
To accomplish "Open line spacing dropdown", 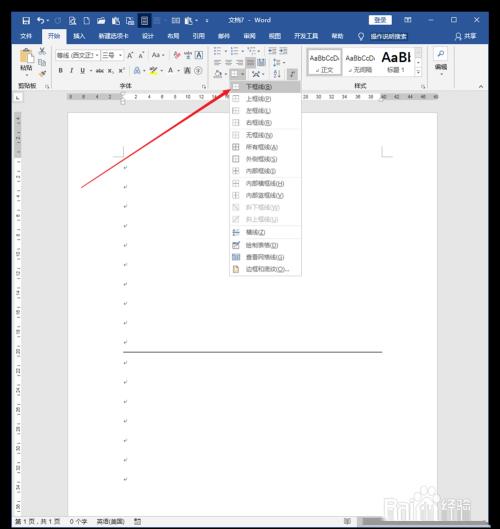I will tap(279, 62).
